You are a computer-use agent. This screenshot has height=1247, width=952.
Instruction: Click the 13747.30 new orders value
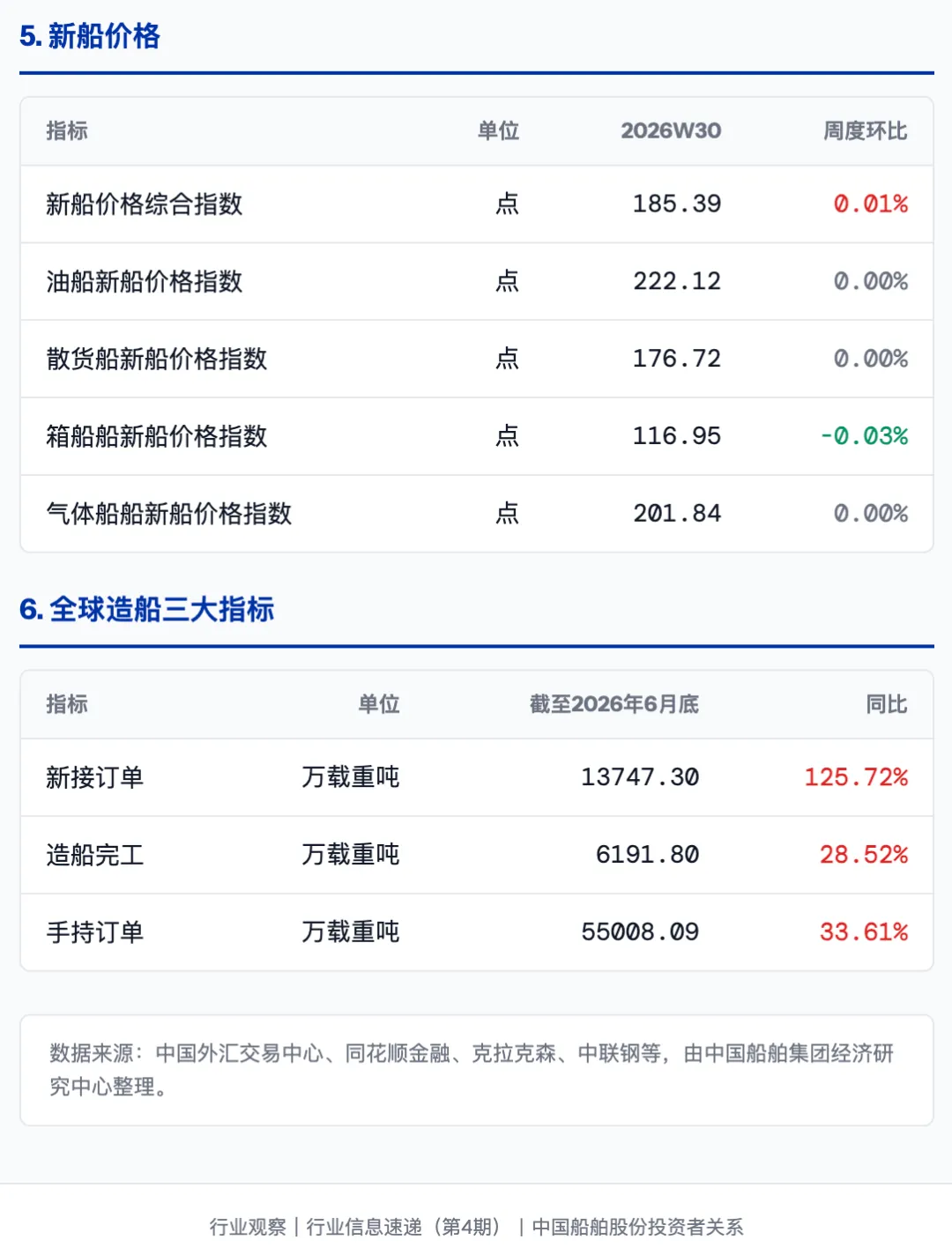click(640, 777)
